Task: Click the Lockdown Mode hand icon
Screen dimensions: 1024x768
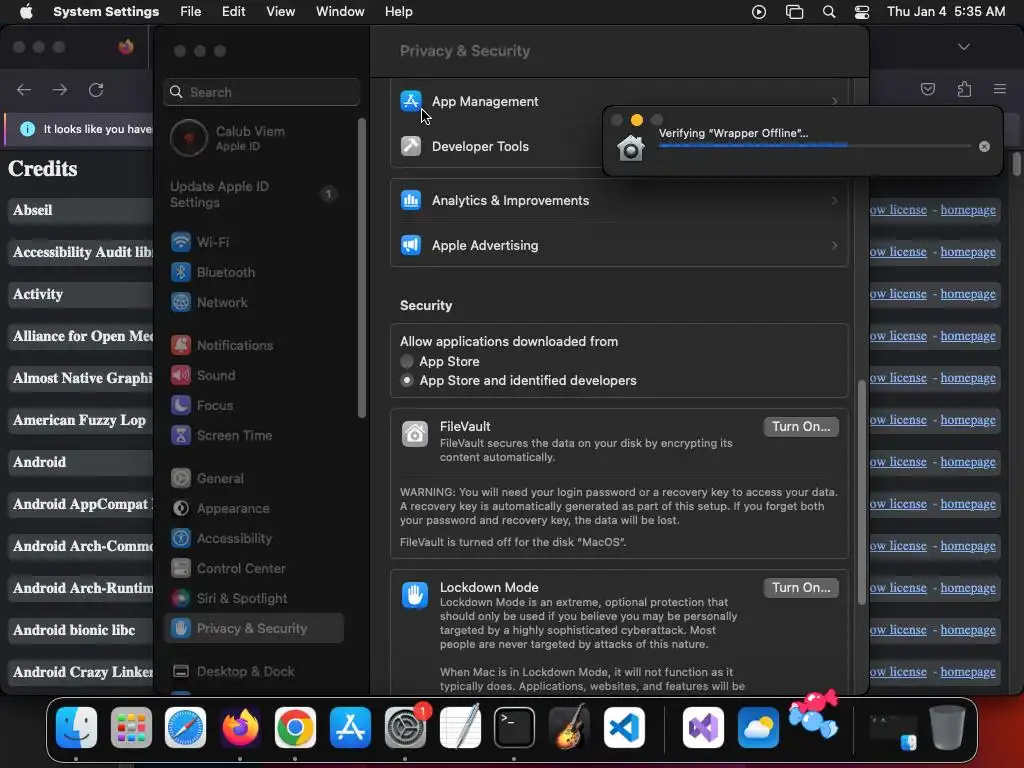Action: point(415,595)
